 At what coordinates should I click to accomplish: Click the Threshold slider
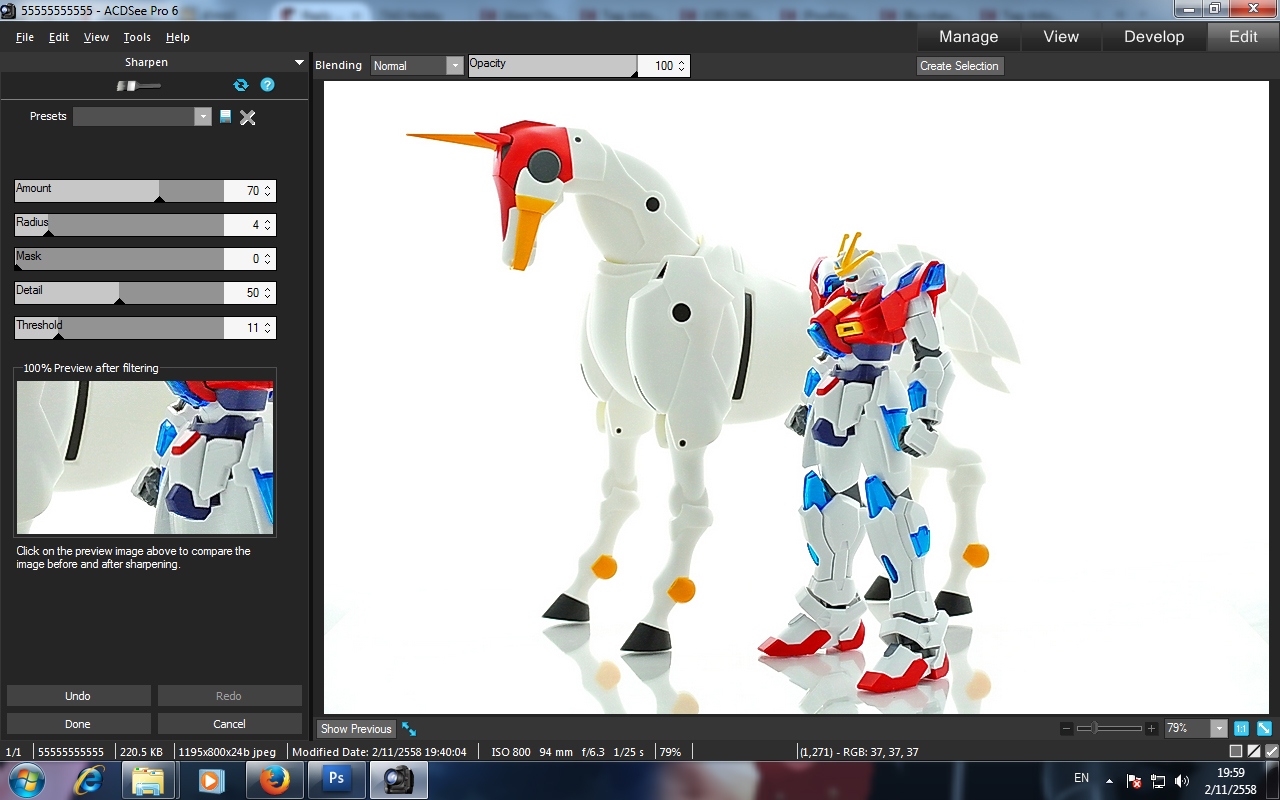[119, 328]
